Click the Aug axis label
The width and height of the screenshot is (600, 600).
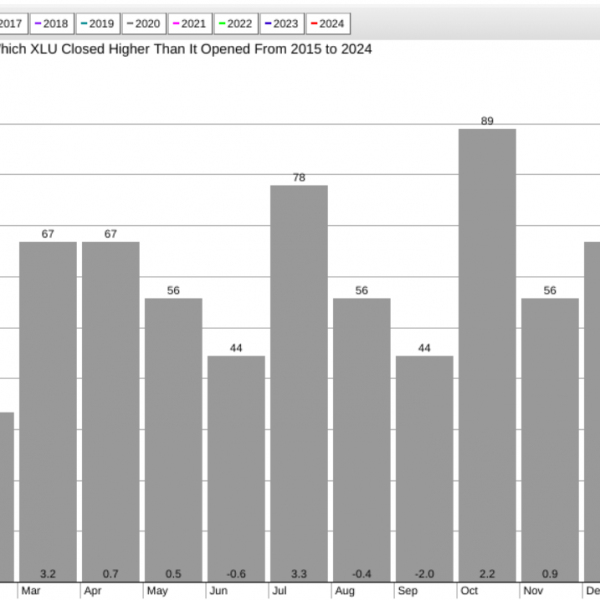[345, 591]
